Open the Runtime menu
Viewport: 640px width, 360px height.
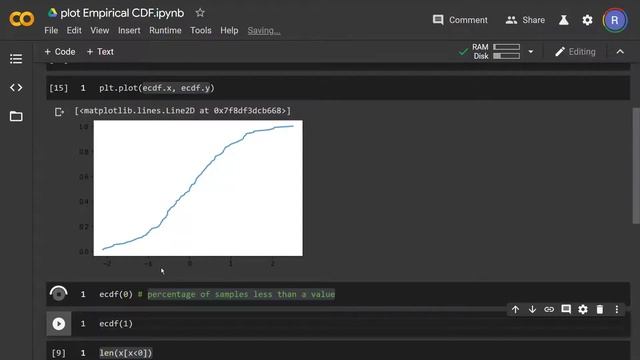165,31
